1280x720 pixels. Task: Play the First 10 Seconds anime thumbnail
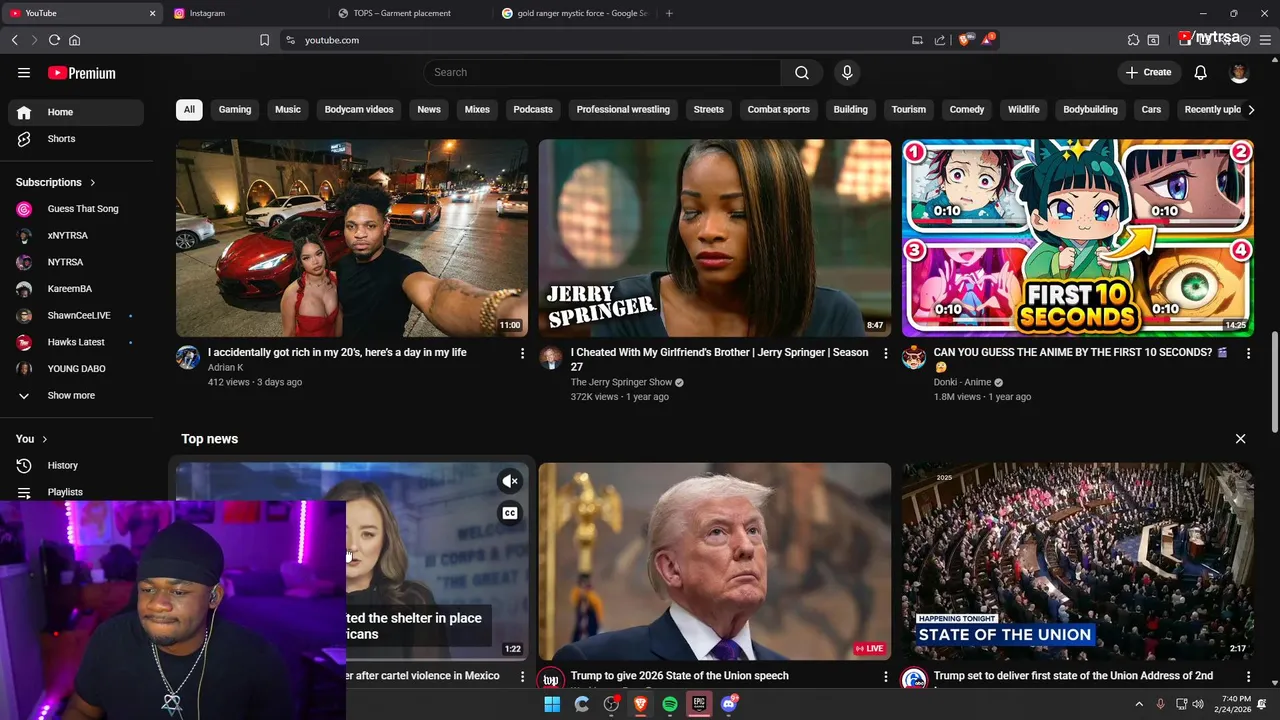1078,238
